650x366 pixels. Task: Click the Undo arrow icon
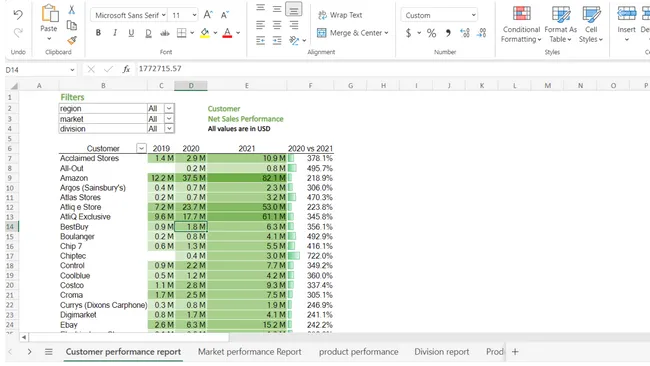[18, 15]
